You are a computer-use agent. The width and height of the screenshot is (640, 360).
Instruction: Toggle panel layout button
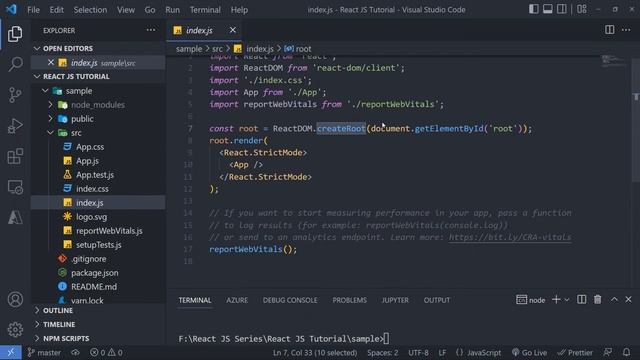tap(548, 9)
